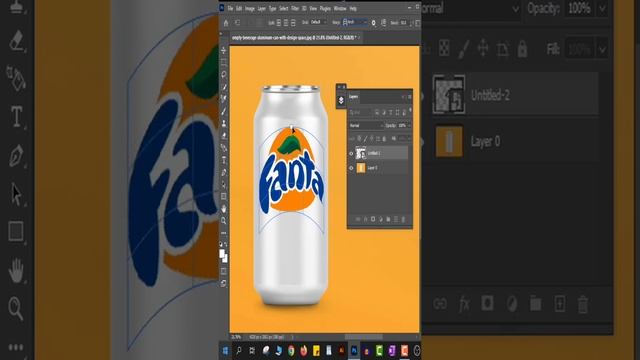Viewport: 640px width, 360px height.
Task: Toggle lock all padlock in the Layers panel
Action: [x=384, y=139]
